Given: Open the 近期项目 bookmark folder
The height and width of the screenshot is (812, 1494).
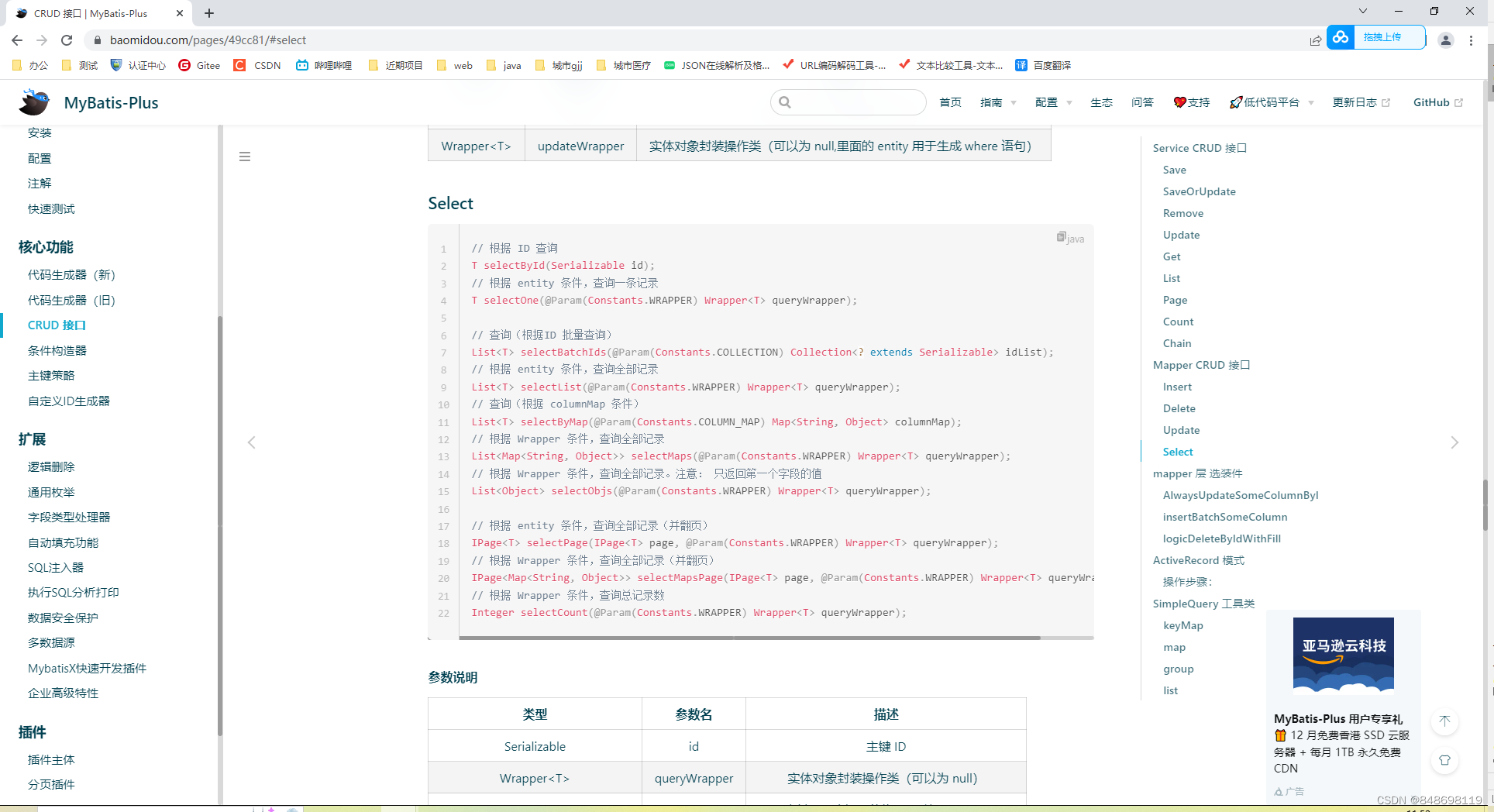Looking at the screenshot, I should pos(396,65).
